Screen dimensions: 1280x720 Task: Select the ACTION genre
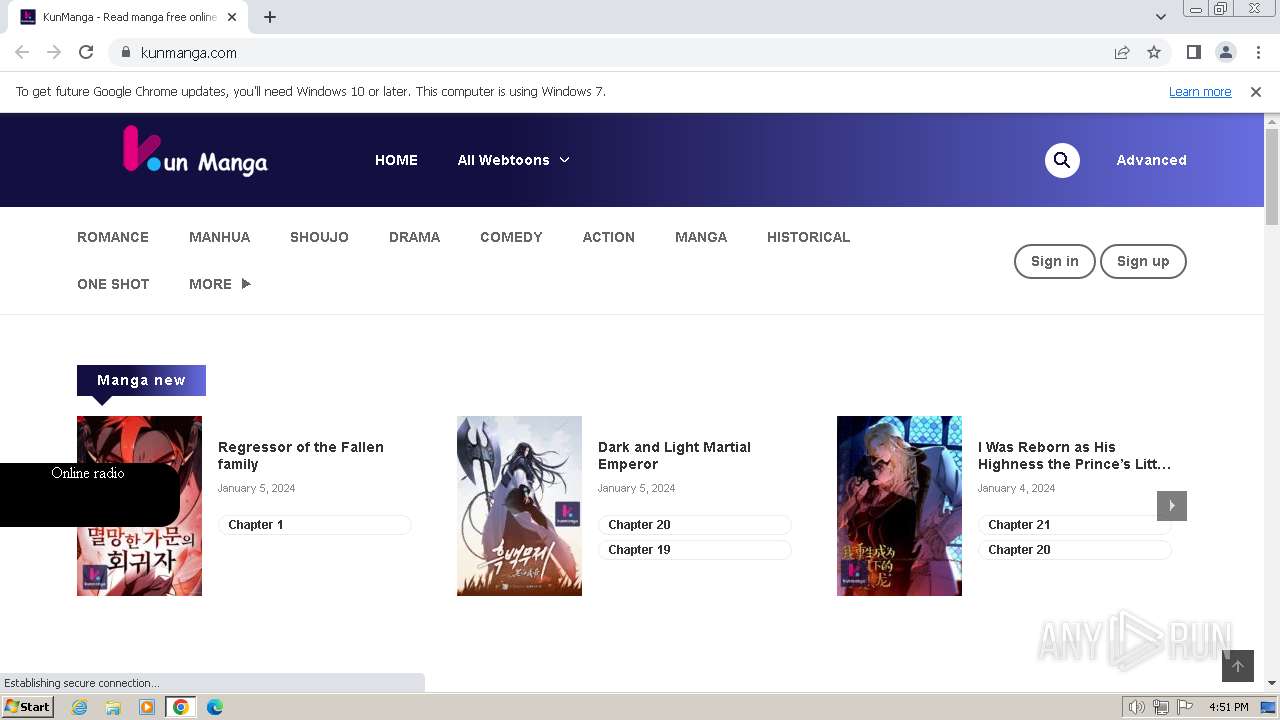click(609, 237)
